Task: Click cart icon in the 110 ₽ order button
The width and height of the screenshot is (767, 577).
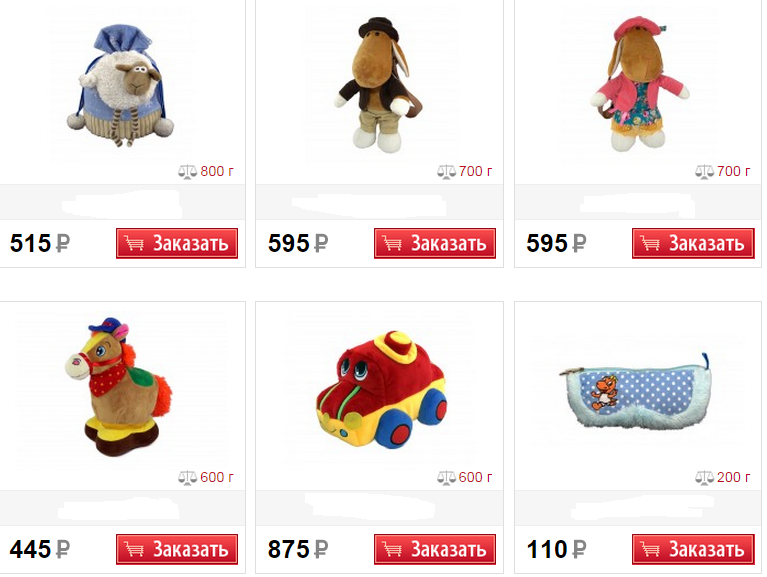Action: 650,549
